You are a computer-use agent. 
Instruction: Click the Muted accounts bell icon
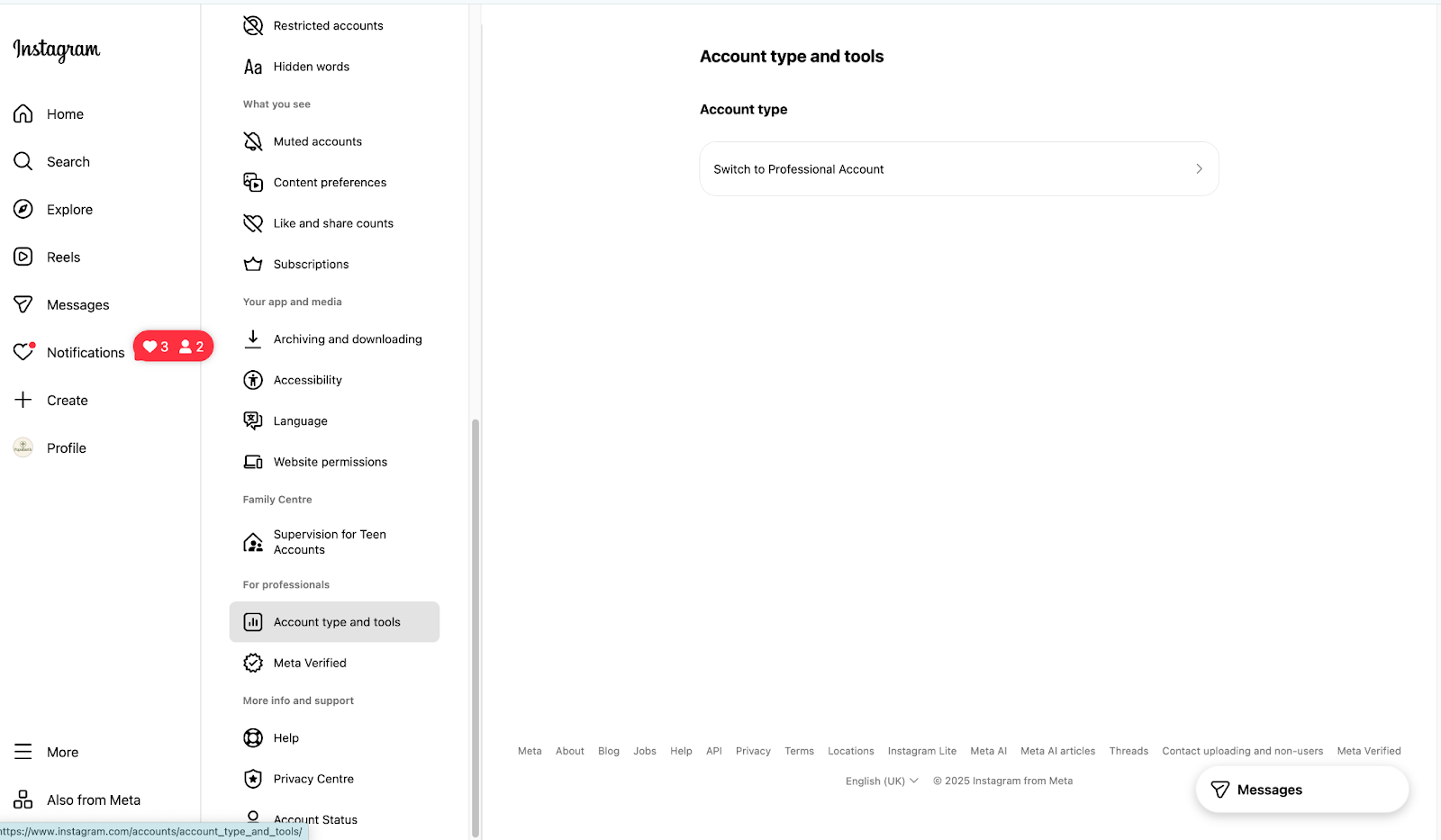[253, 141]
